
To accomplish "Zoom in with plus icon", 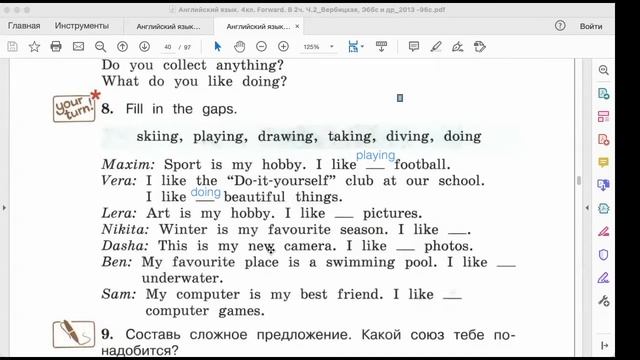I will point(283,47).
